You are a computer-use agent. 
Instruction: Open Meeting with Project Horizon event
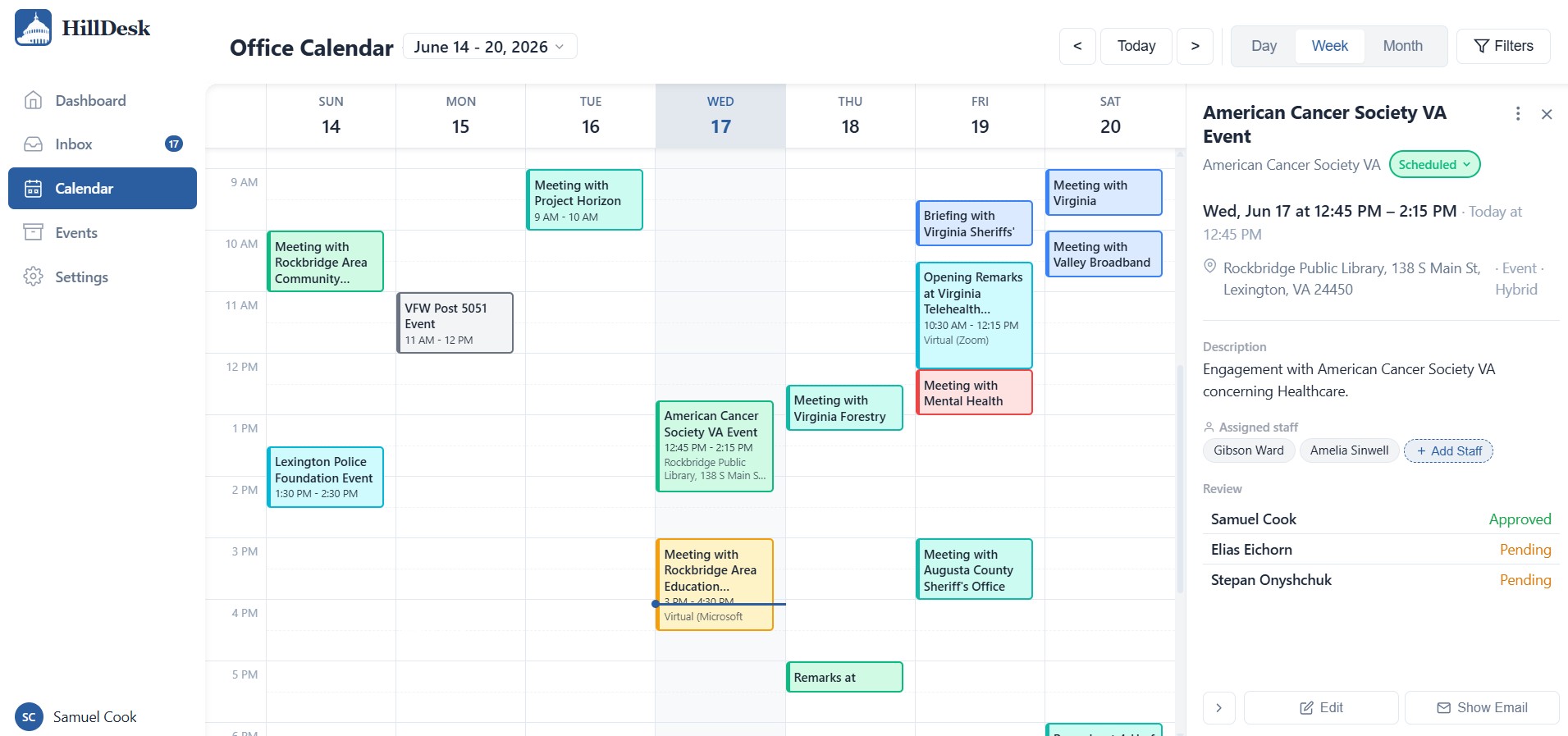[x=584, y=199]
